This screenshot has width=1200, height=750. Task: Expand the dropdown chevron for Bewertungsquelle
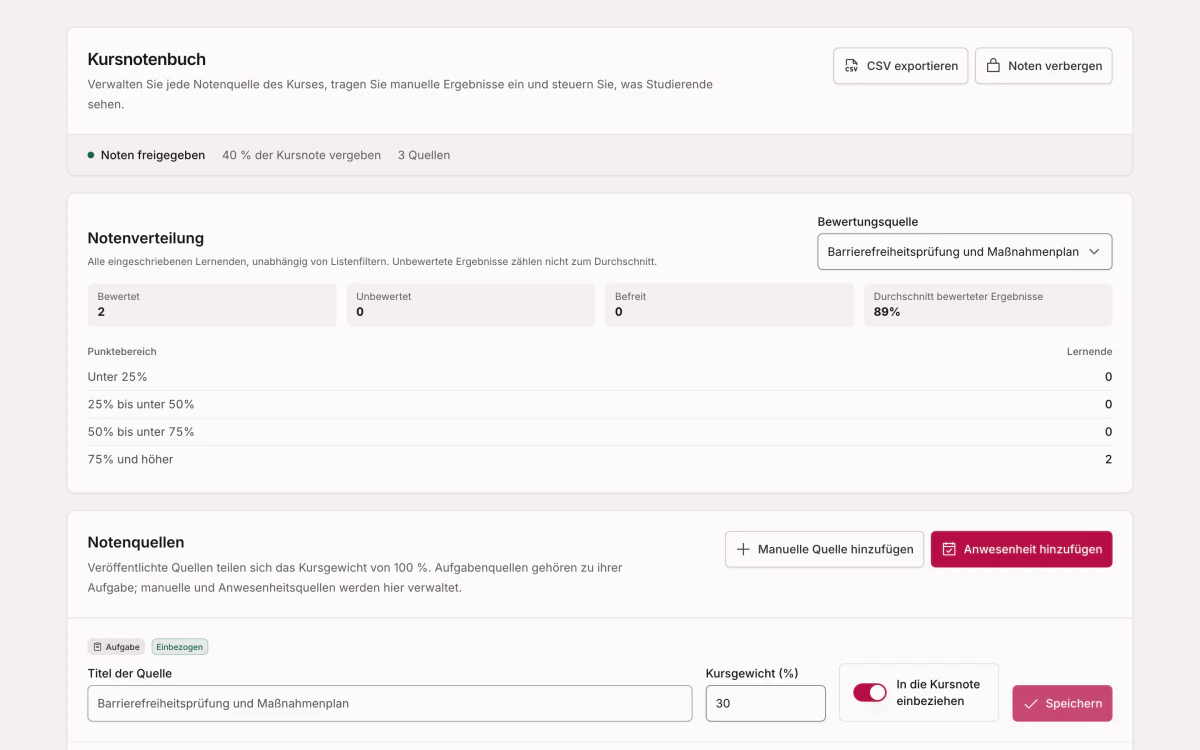(x=1094, y=252)
